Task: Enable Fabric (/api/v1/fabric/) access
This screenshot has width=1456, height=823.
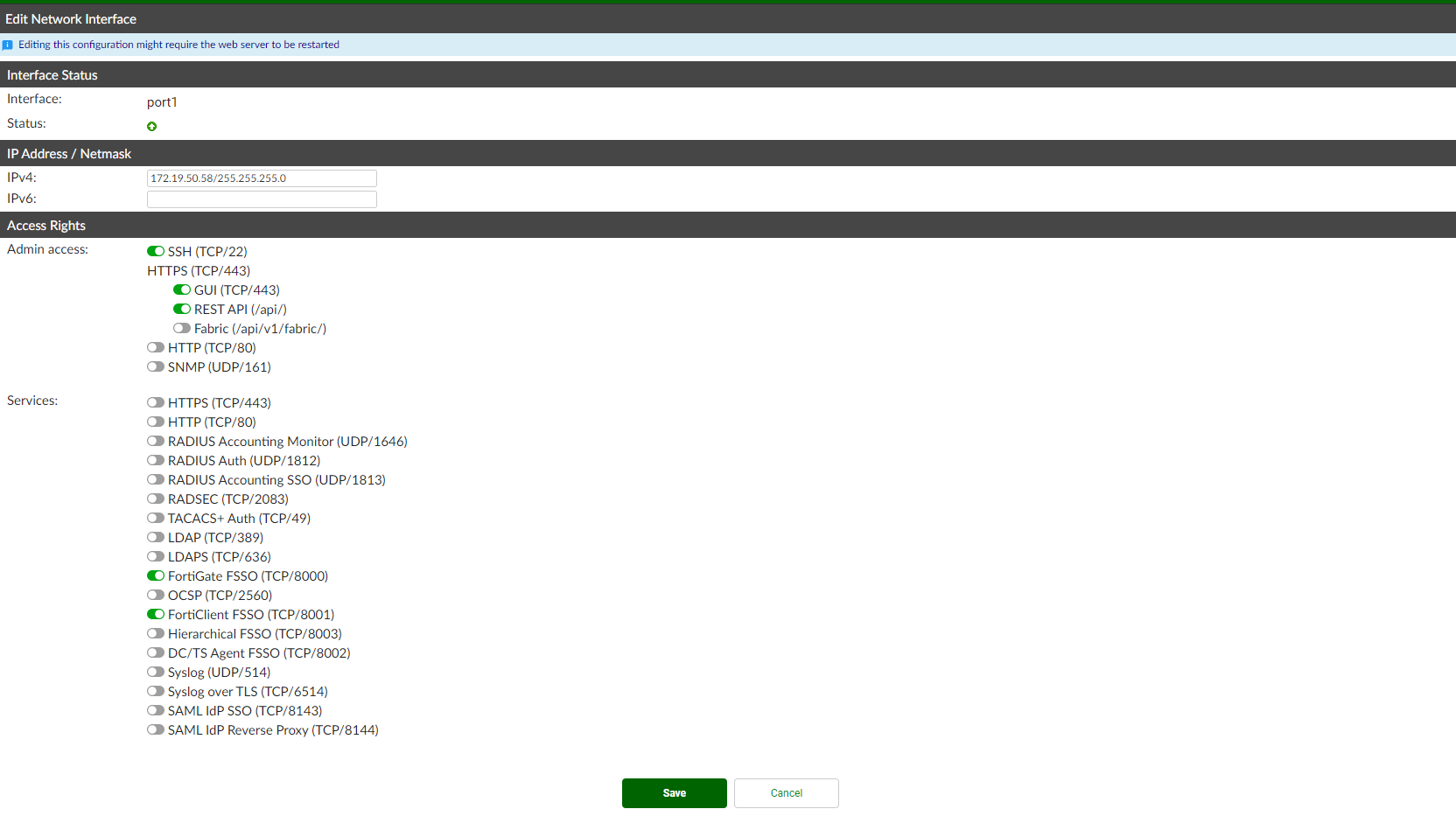Action: coord(182,328)
